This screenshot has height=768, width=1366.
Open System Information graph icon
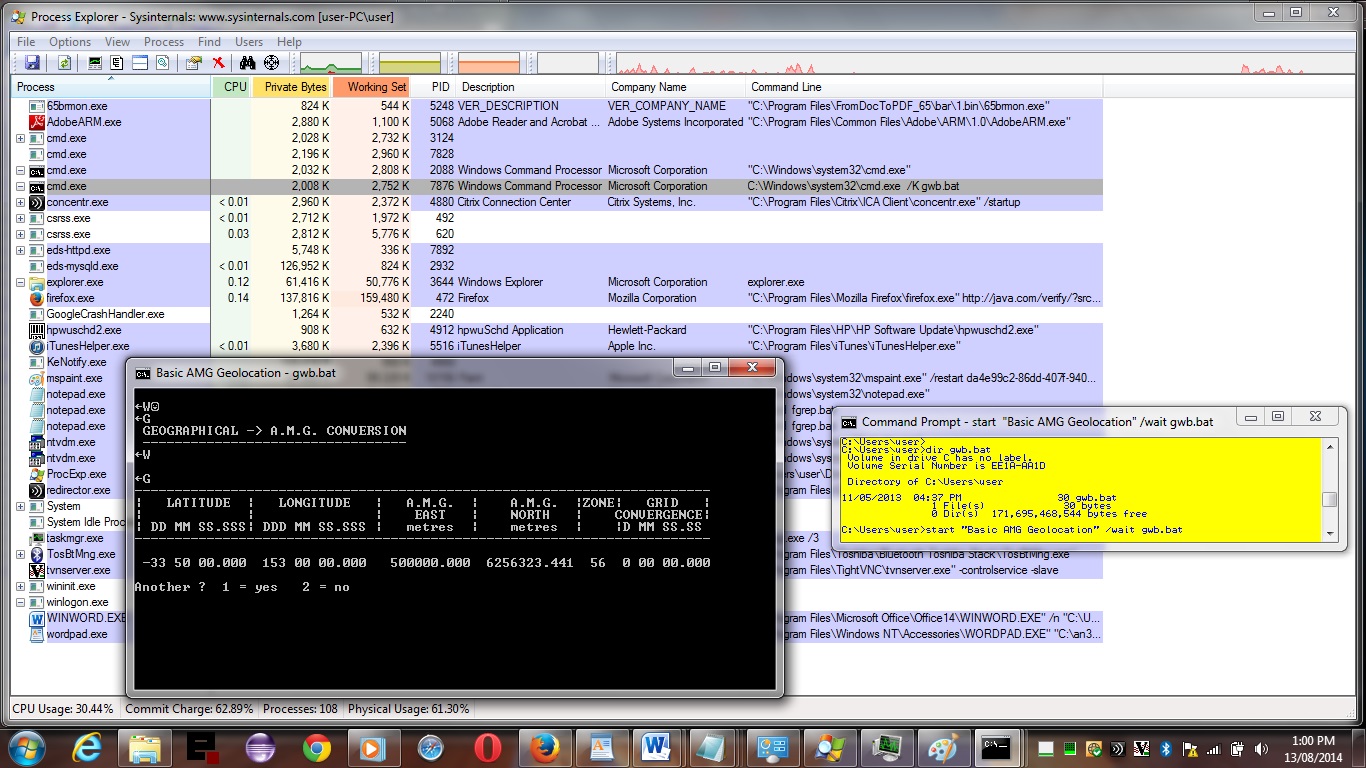coord(95,63)
